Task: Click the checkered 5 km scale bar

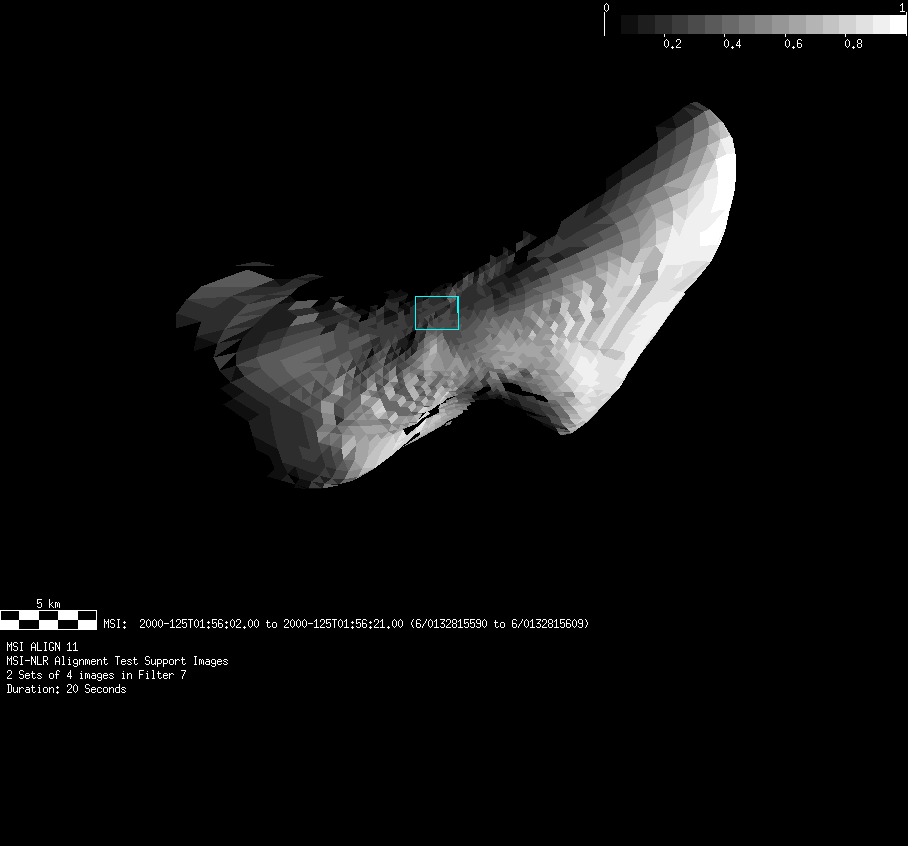Action: 48,619
